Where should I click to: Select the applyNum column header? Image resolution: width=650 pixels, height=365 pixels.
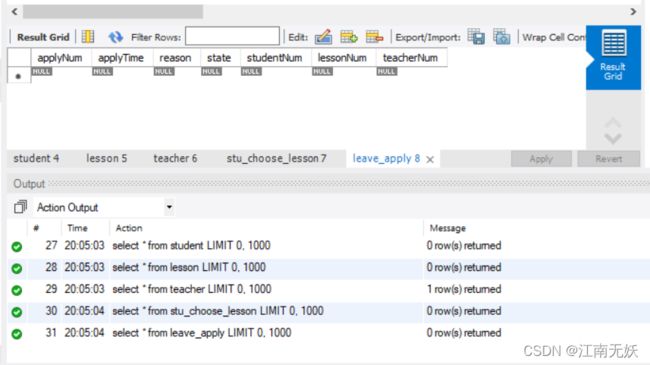tap(61, 58)
